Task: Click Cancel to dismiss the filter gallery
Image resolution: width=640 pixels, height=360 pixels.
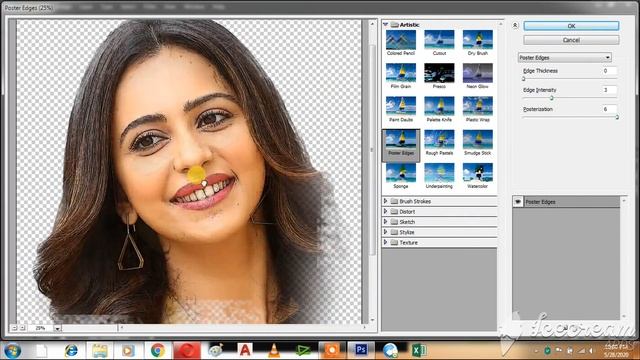Action: click(x=571, y=40)
